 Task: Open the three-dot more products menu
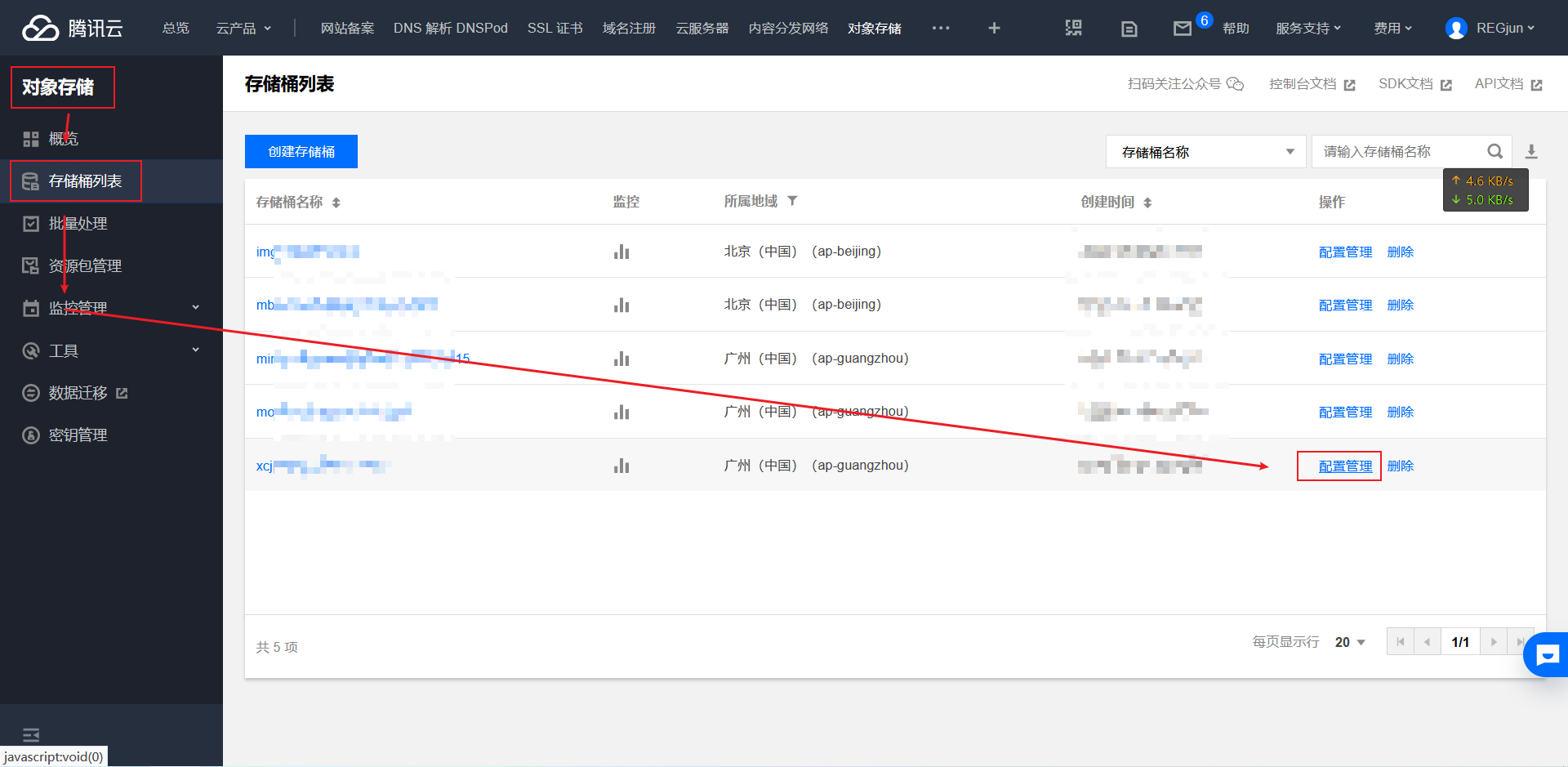(941, 28)
